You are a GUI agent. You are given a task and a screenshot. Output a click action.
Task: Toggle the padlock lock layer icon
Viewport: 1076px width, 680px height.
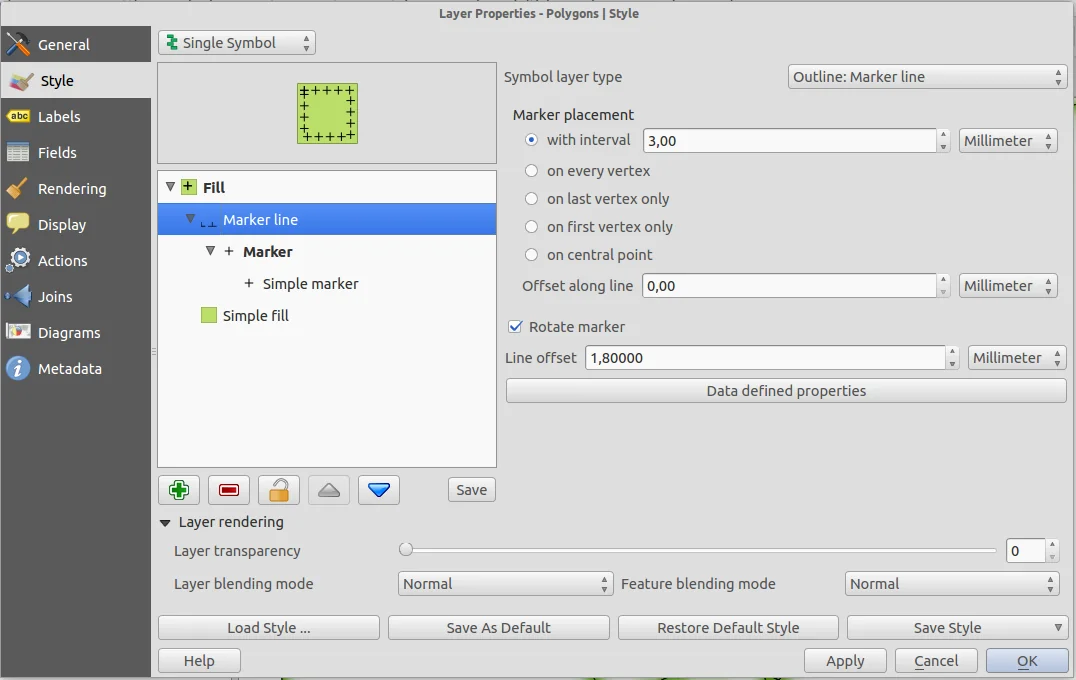pyautogui.click(x=279, y=490)
